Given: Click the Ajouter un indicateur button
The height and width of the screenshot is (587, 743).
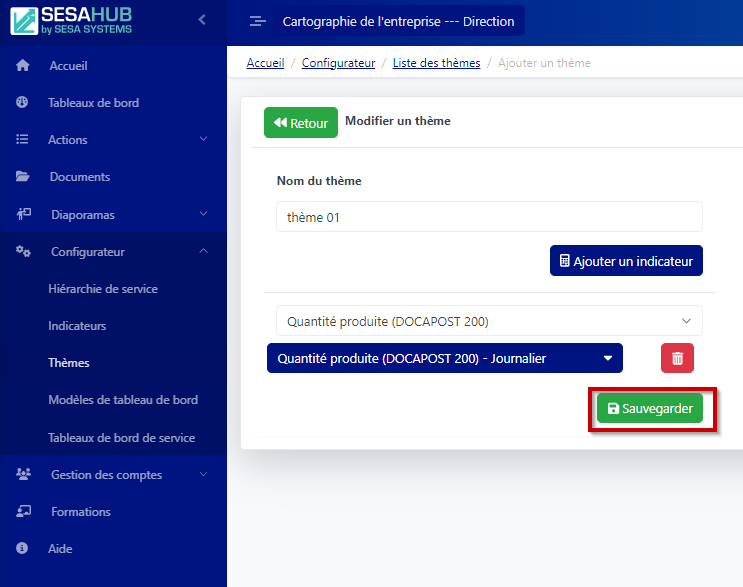Looking at the screenshot, I should [x=626, y=261].
